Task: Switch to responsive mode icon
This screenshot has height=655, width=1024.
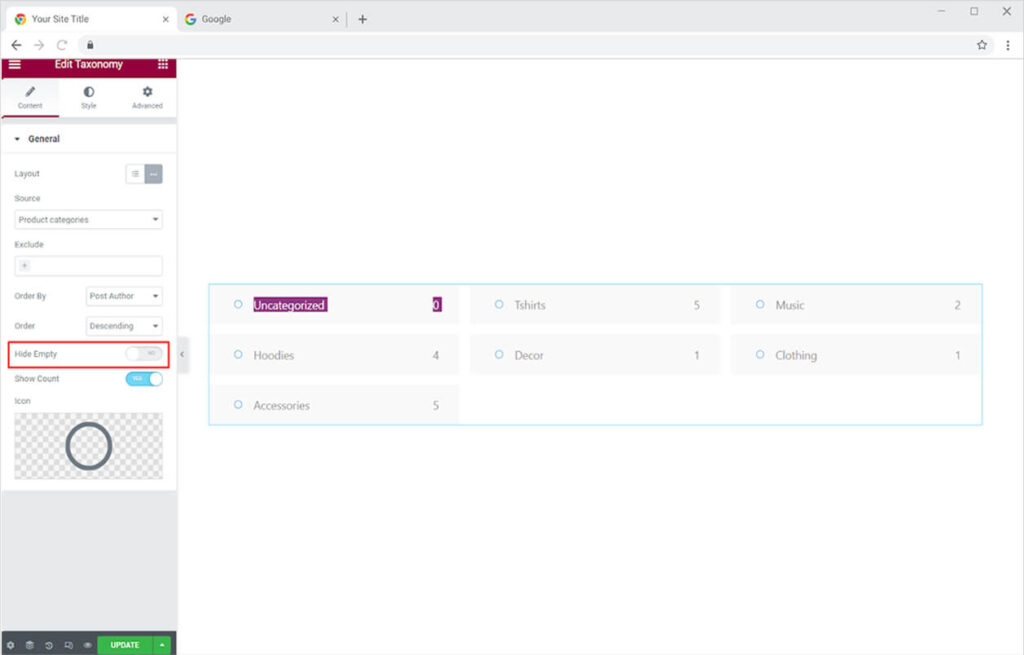Action: point(68,645)
